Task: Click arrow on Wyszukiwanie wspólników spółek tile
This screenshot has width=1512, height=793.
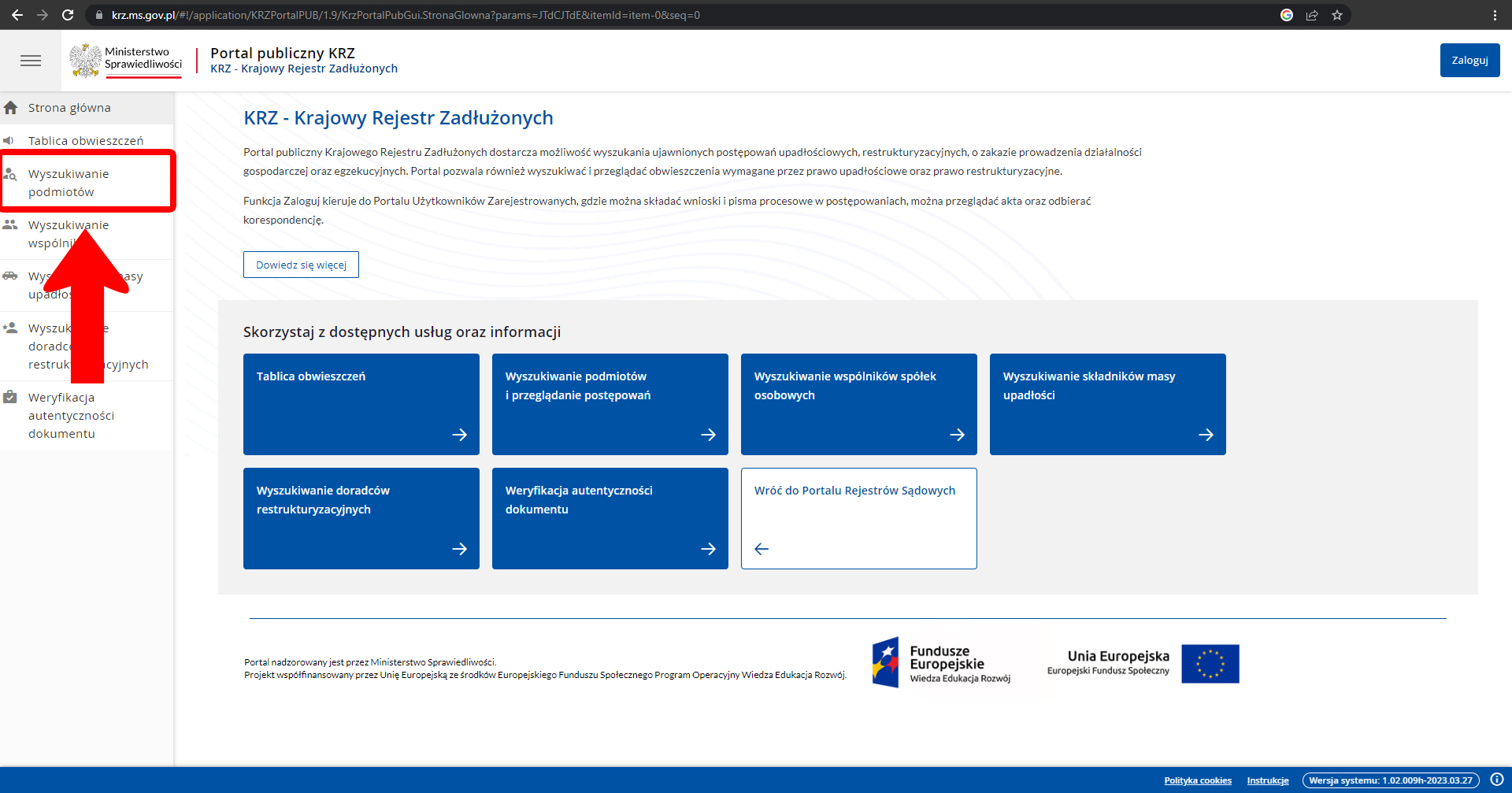Action: [958, 435]
